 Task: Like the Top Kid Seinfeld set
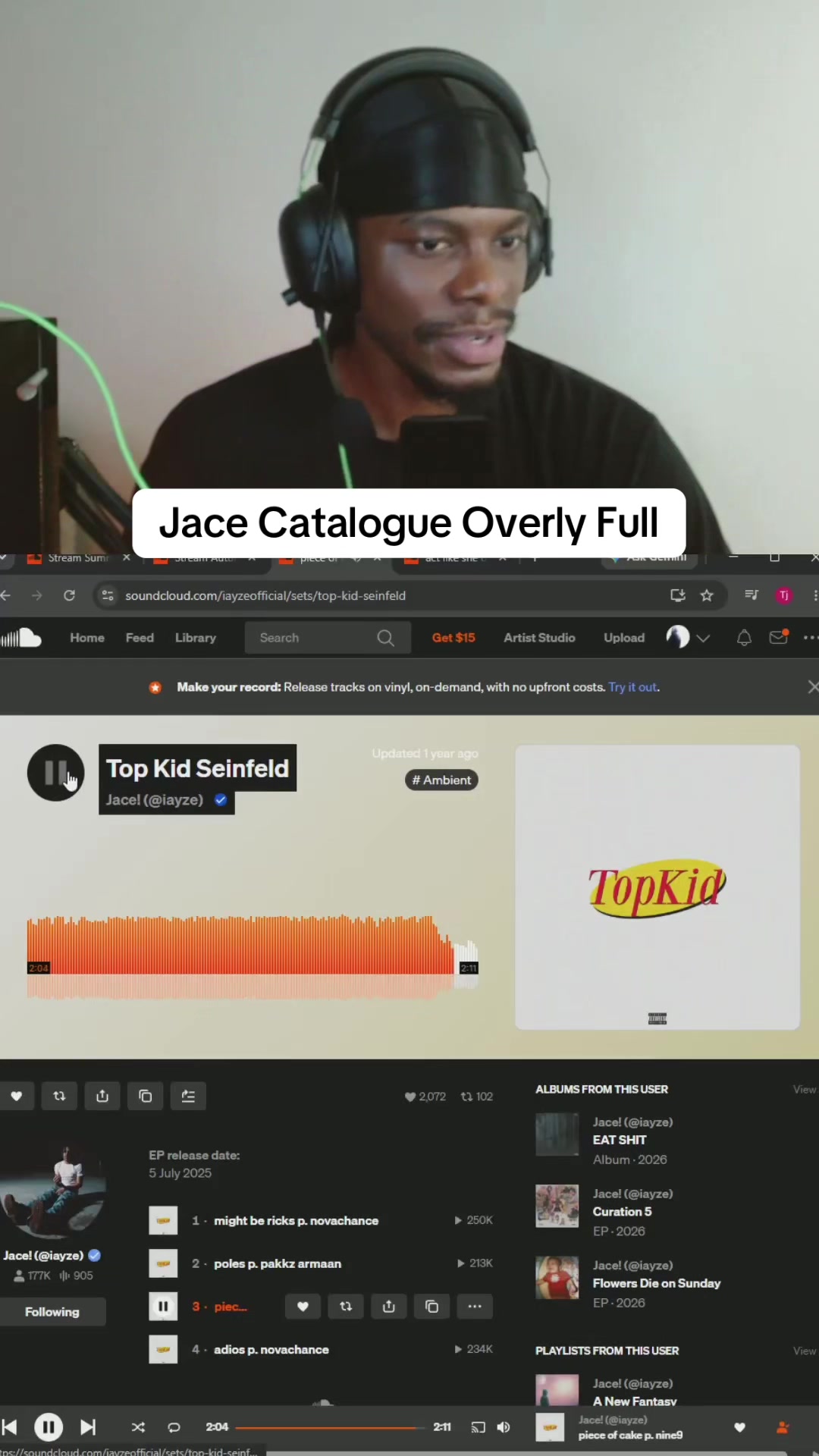tap(17, 1096)
